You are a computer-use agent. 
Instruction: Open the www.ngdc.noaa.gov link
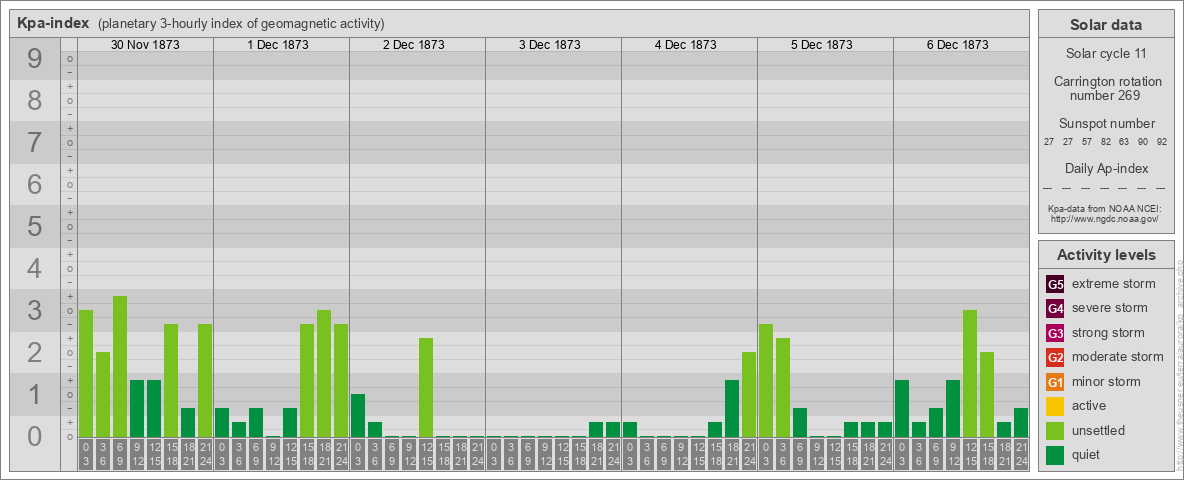pos(1105,218)
